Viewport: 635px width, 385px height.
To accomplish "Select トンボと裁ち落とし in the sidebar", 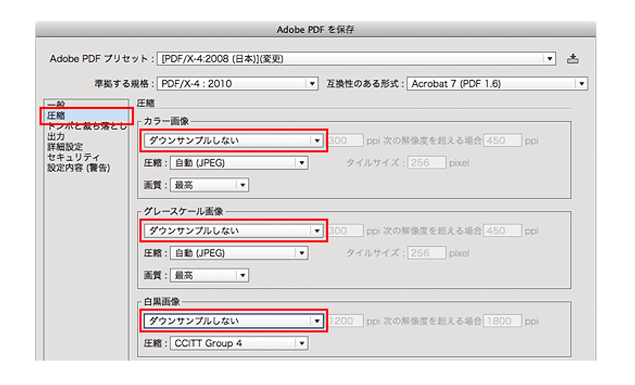I will [x=87, y=126].
